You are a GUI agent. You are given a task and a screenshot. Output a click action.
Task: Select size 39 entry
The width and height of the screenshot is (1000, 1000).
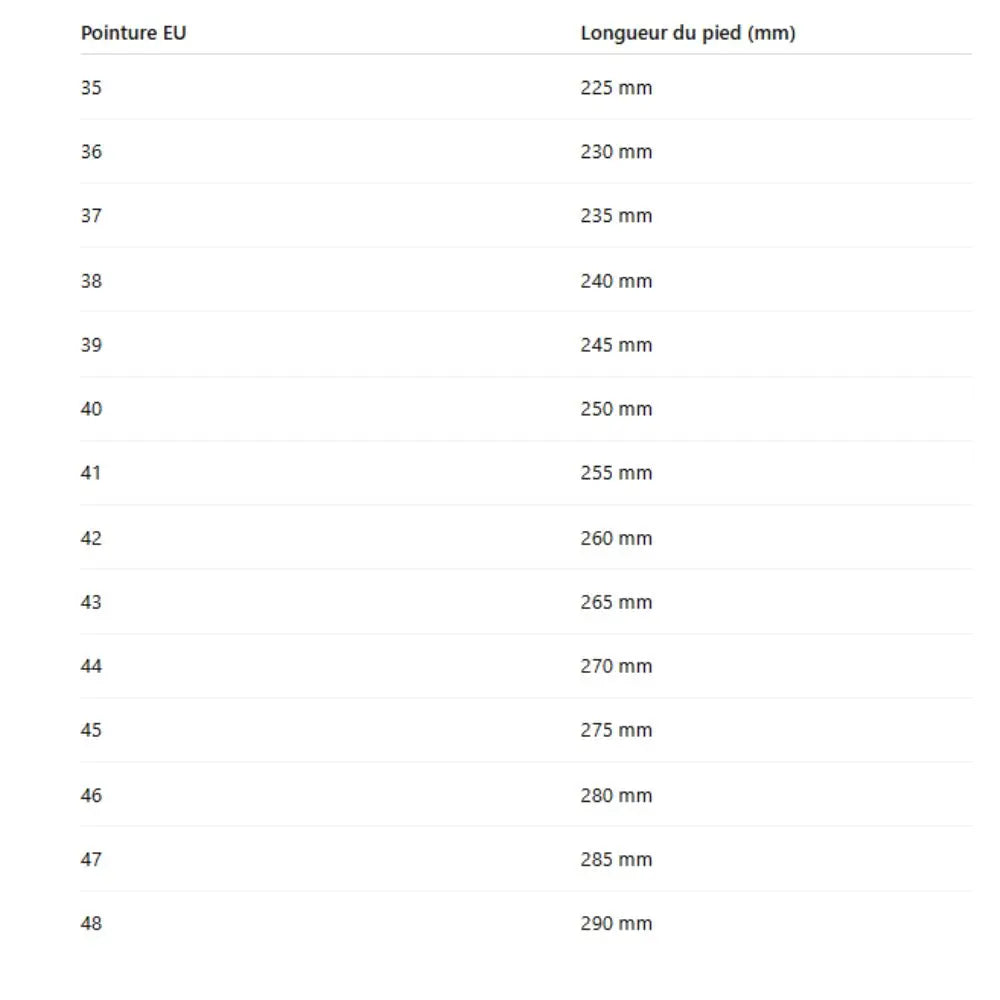91,344
